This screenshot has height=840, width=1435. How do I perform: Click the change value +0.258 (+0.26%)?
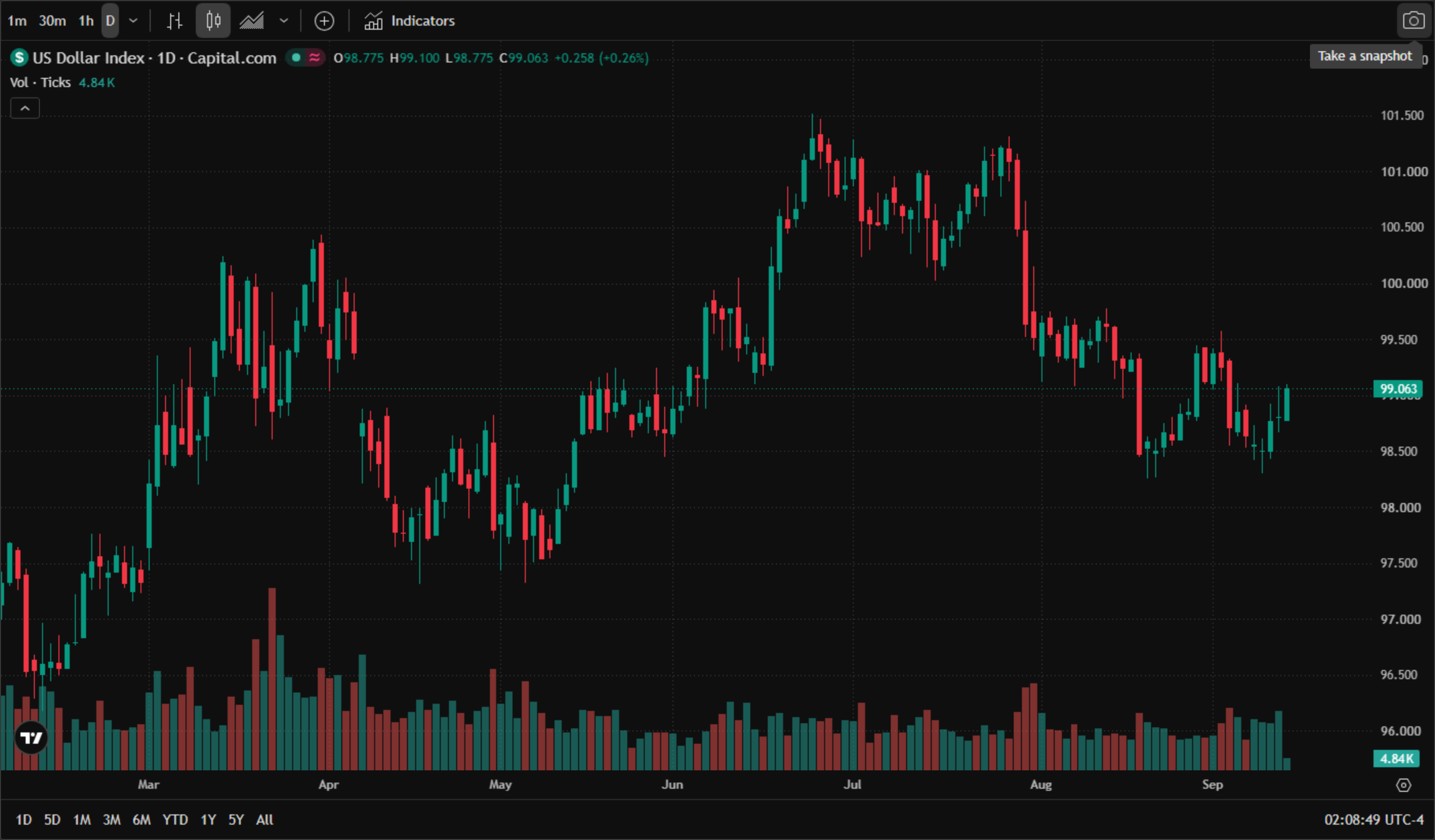(x=601, y=58)
